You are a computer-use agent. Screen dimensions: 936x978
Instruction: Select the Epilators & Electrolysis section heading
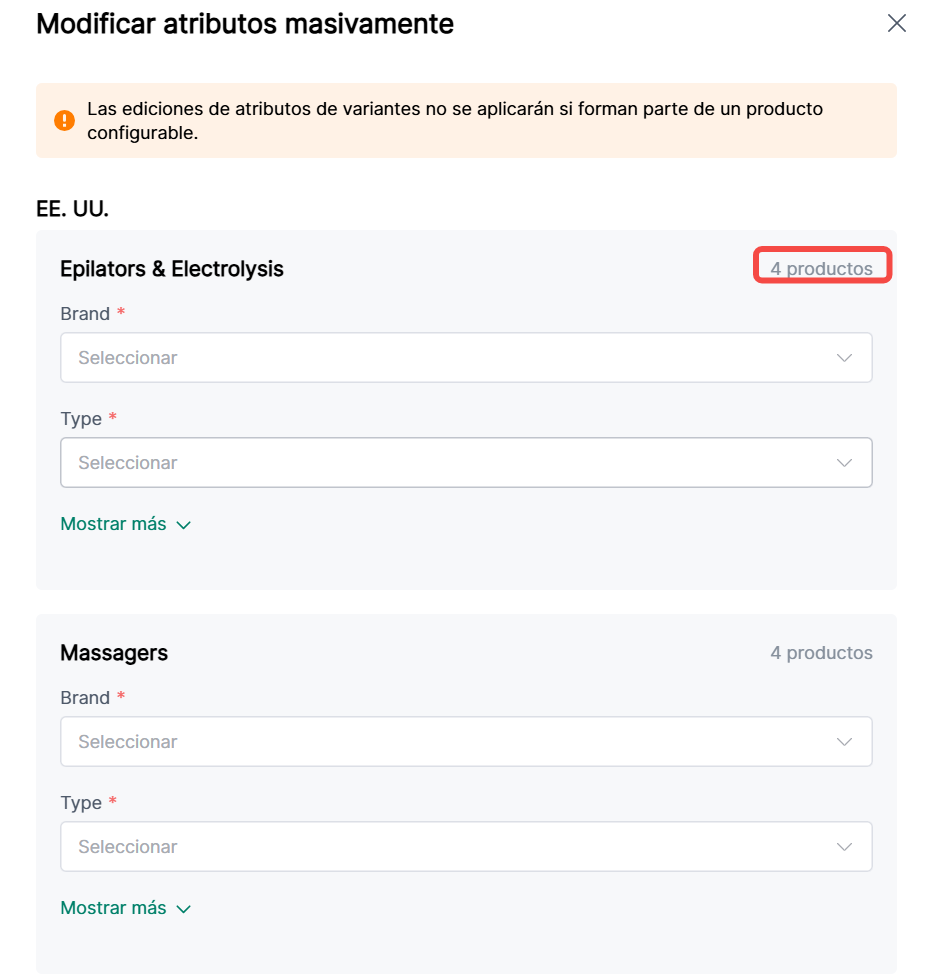[x=172, y=269]
